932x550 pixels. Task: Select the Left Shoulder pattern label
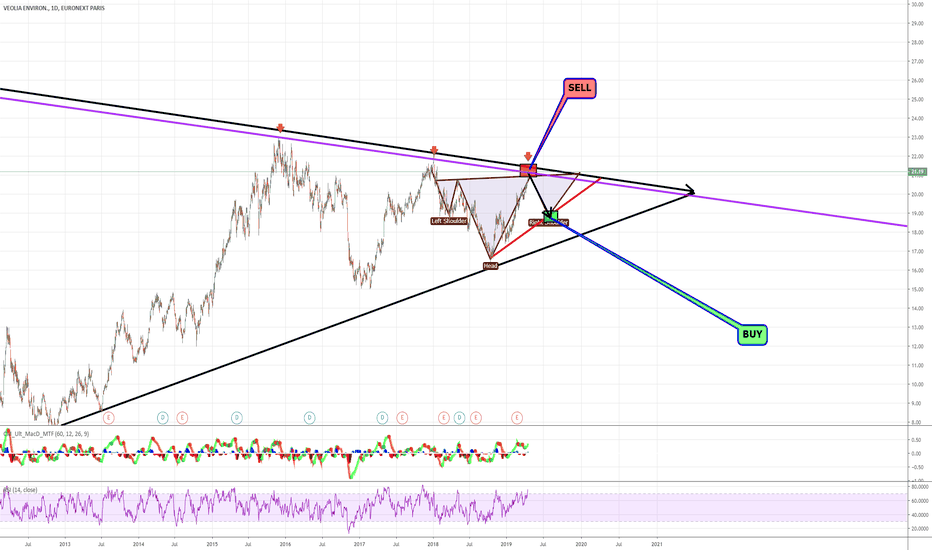point(449,221)
